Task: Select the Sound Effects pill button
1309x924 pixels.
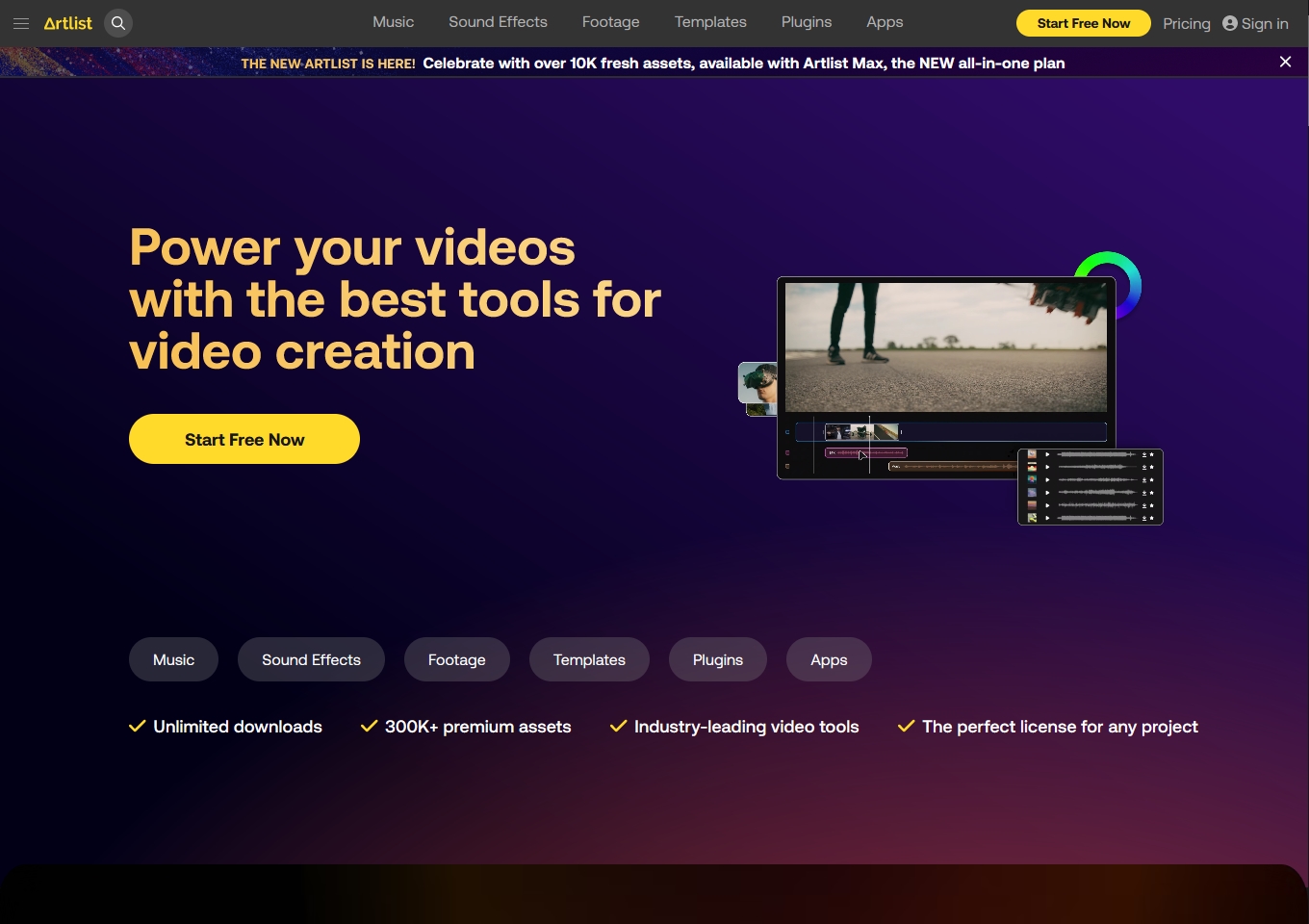Action: pyautogui.click(x=311, y=659)
